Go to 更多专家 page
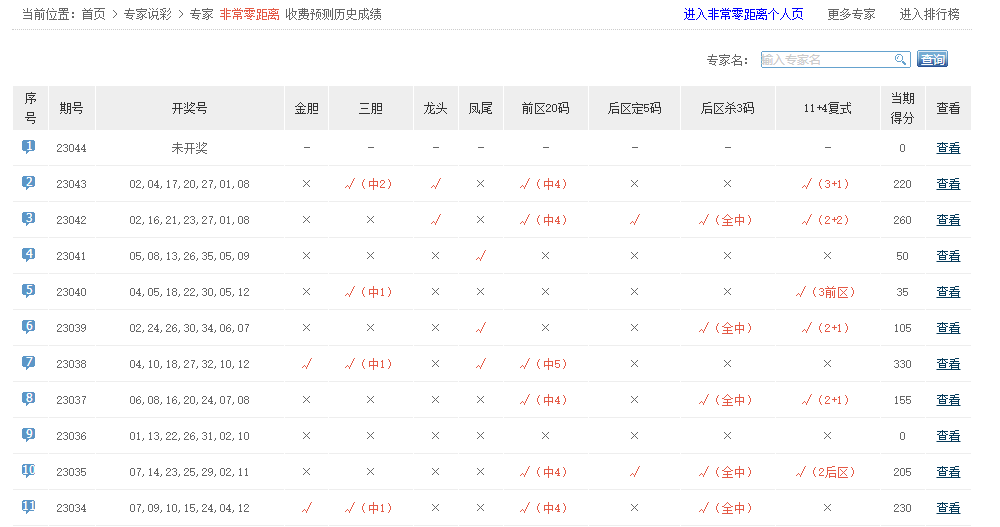The width and height of the screenshot is (1000, 527). pos(851,14)
